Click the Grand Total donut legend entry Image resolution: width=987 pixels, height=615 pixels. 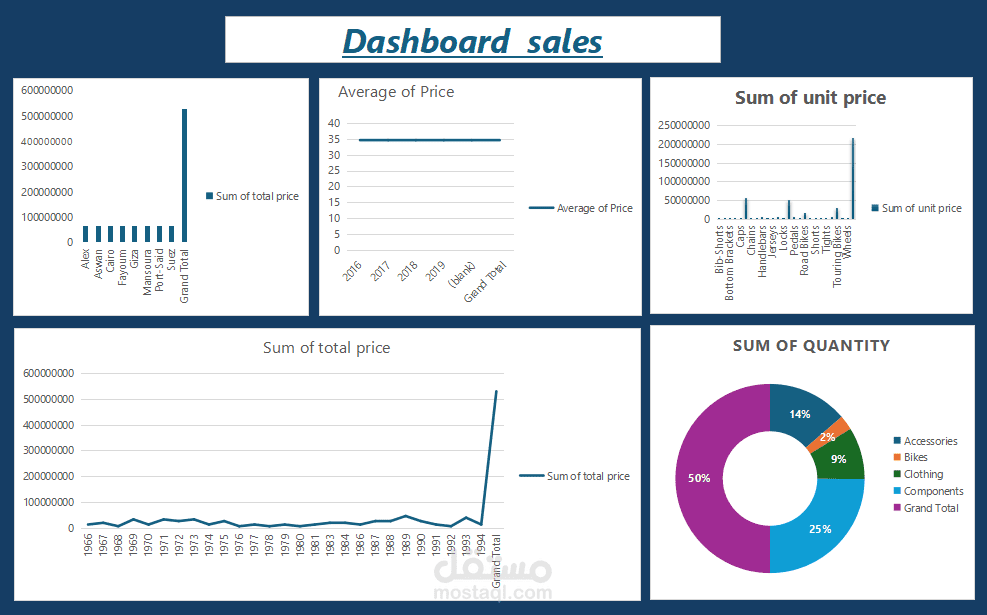tap(926, 508)
